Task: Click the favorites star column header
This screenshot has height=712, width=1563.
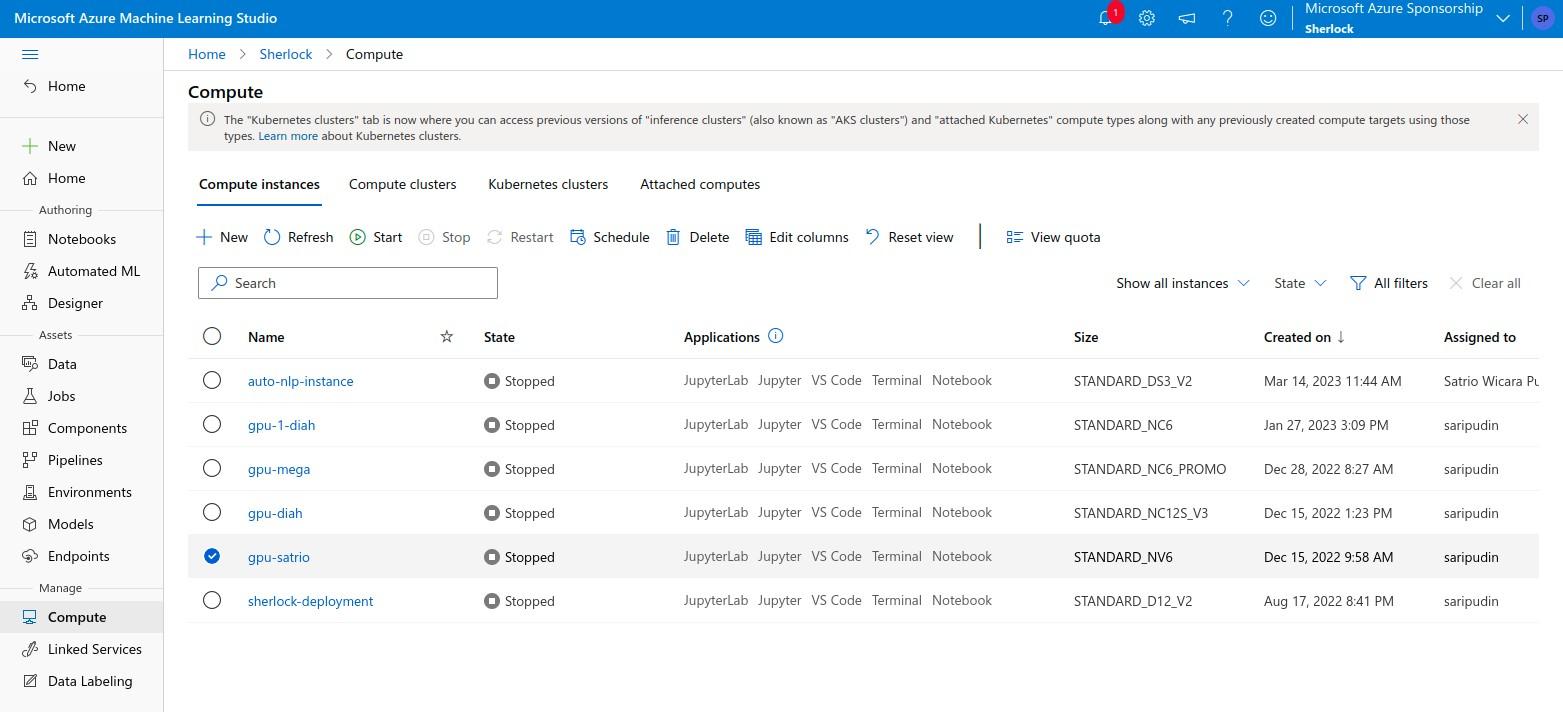Action: point(447,337)
